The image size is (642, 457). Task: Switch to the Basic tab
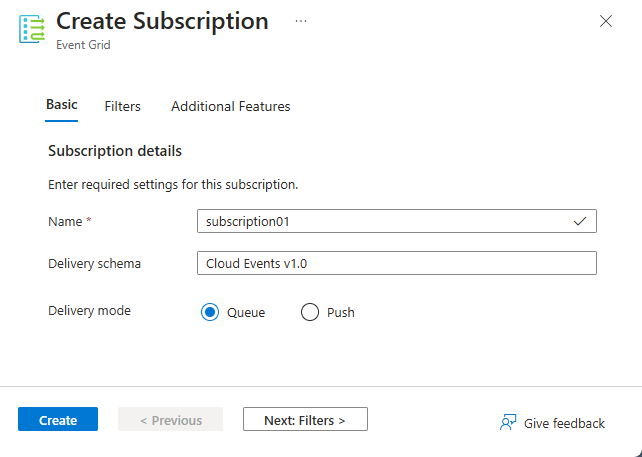click(62, 105)
